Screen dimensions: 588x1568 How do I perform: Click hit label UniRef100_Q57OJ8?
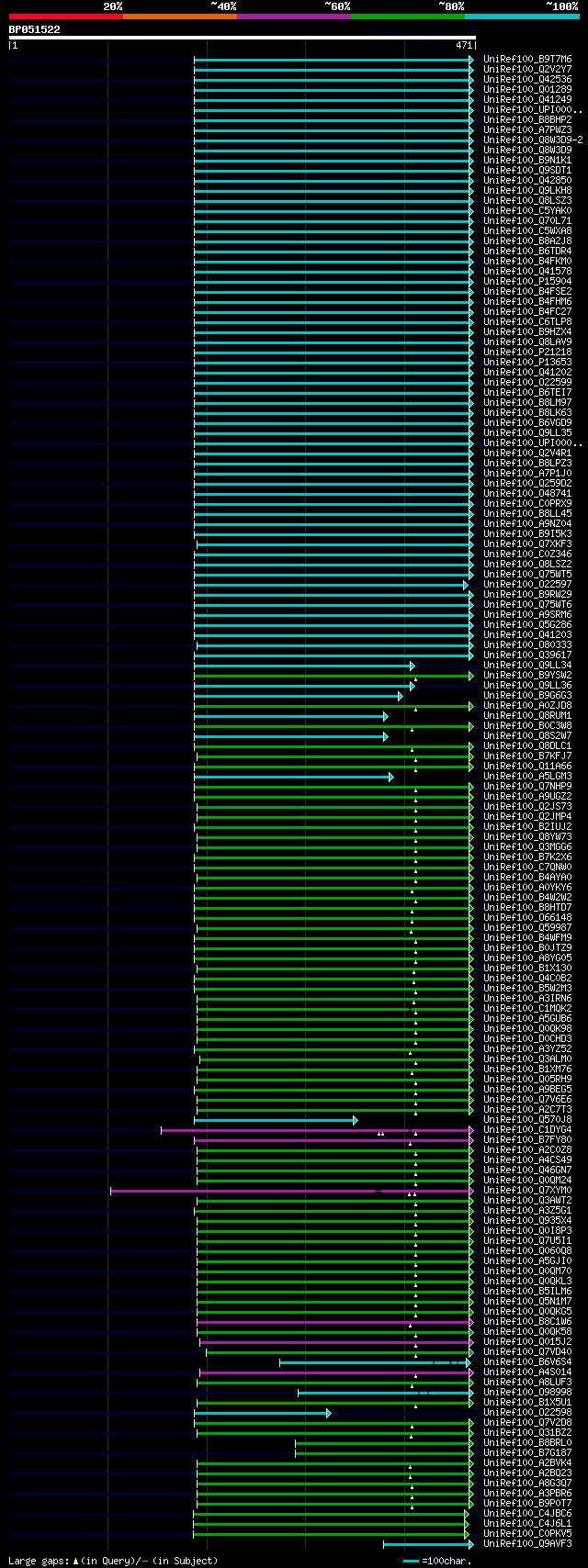click(x=527, y=1119)
